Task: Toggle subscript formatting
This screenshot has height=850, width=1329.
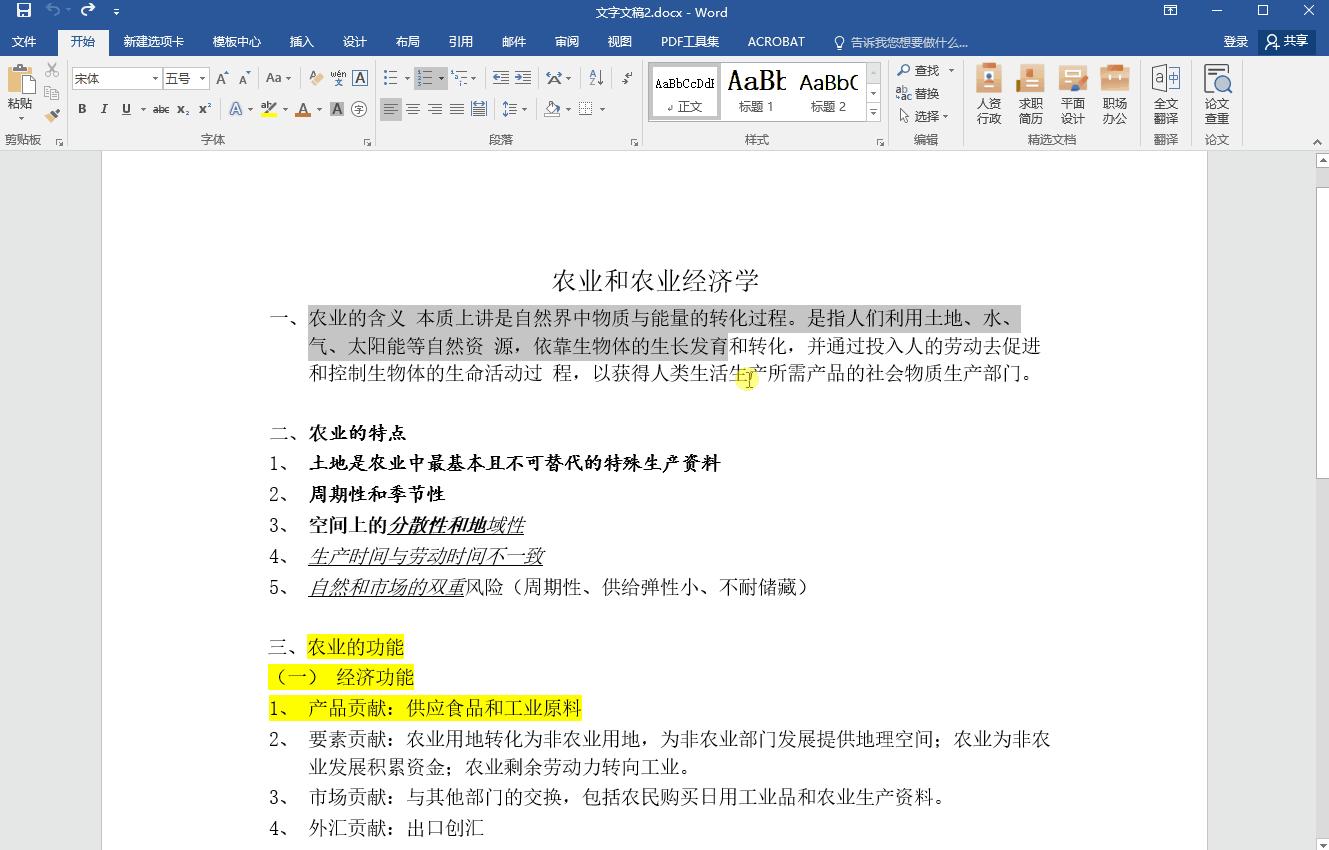Action: [184, 110]
